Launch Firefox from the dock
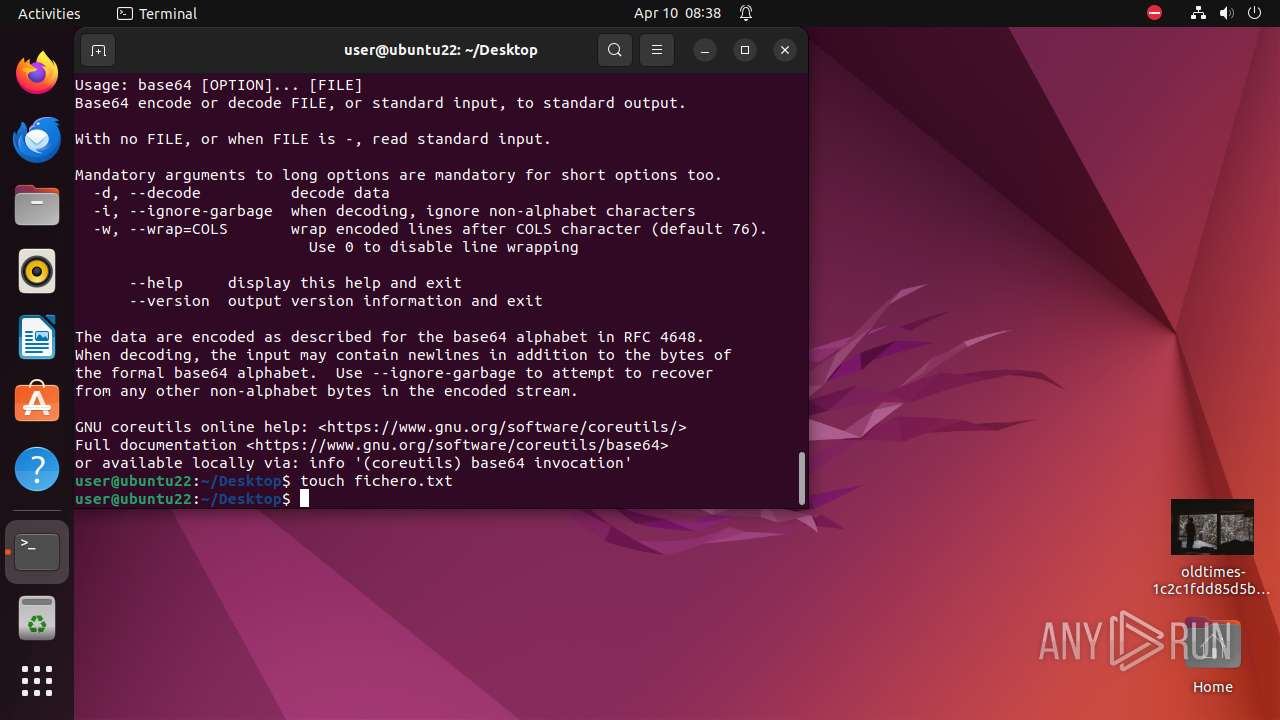This screenshot has width=1280, height=720. (x=37, y=74)
